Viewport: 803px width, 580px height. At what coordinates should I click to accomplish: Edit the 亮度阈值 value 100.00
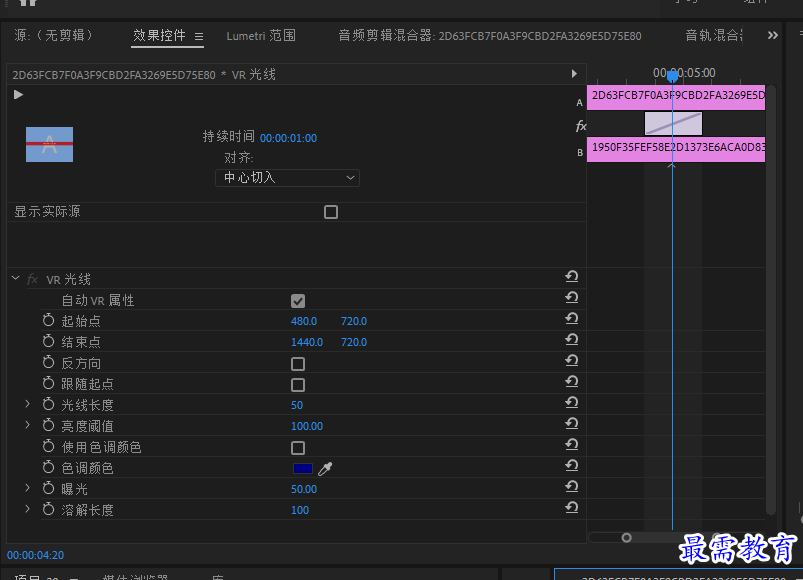tap(307, 426)
